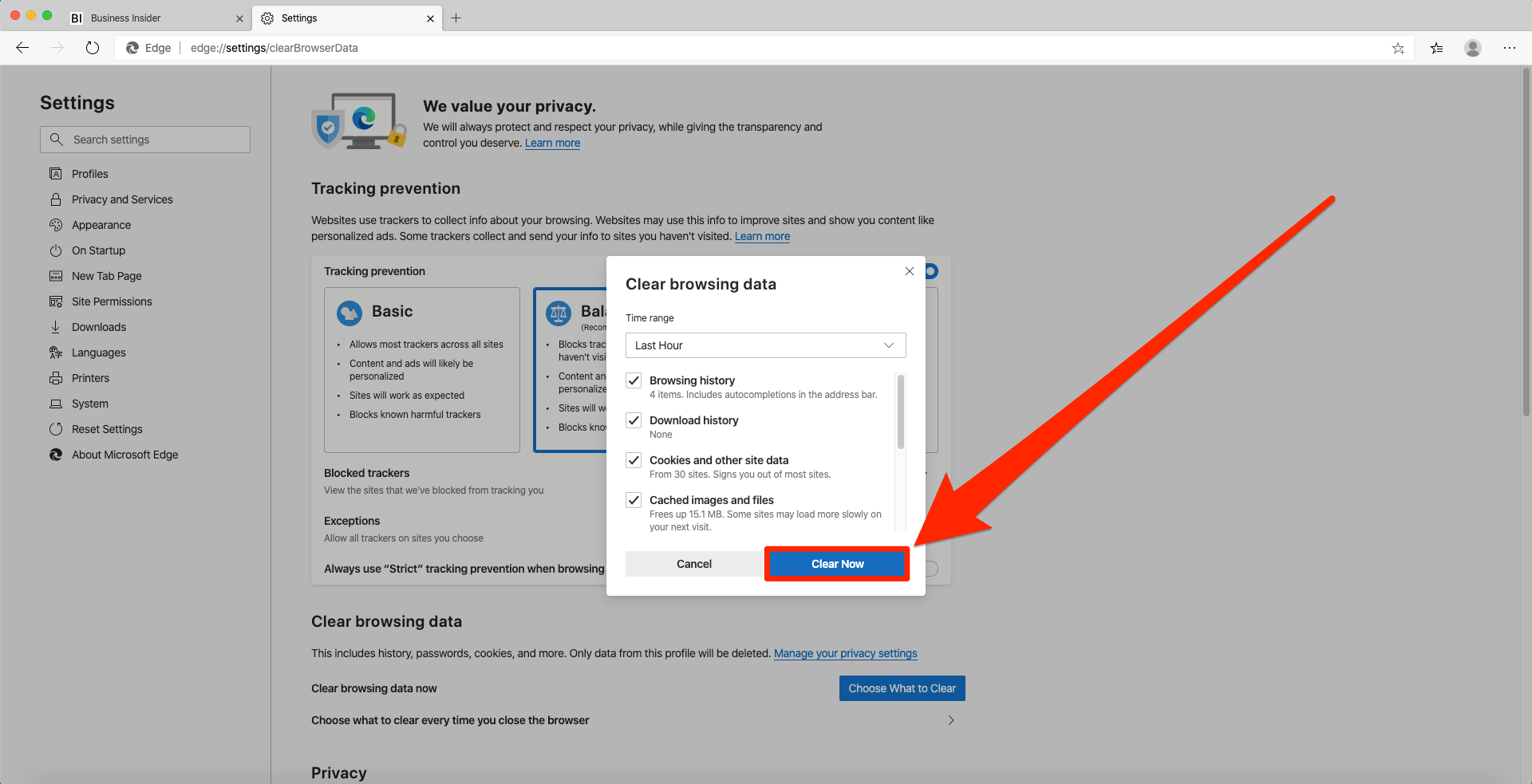The image size is (1532, 784).
Task: Click the Profiles sidebar icon
Action: point(56,174)
